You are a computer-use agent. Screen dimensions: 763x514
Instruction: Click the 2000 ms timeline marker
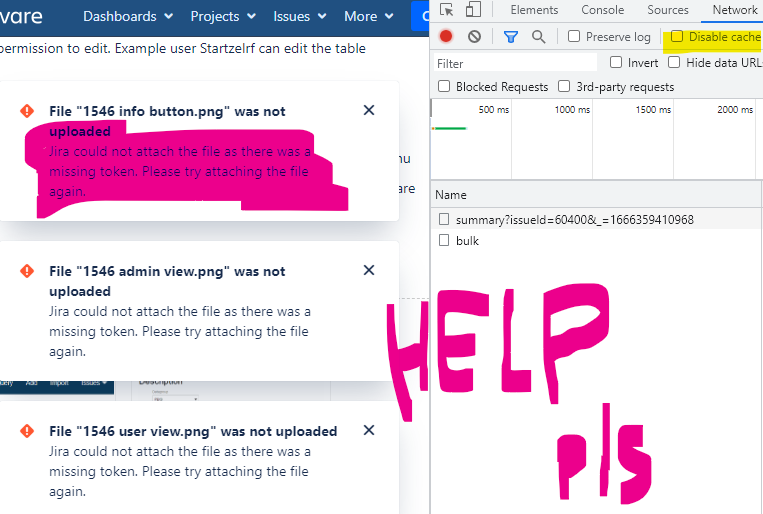click(x=735, y=110)
